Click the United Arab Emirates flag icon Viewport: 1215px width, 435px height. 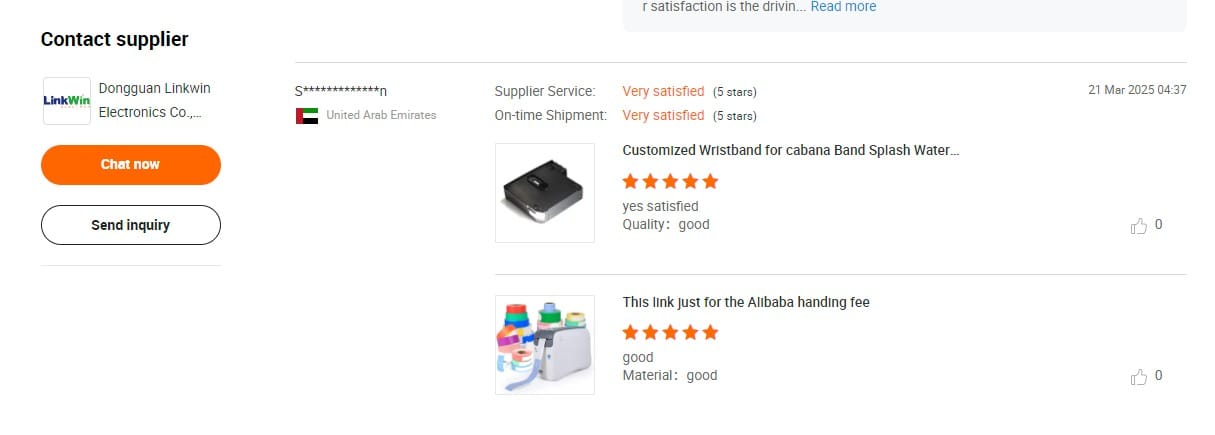(x=307, y=115)
